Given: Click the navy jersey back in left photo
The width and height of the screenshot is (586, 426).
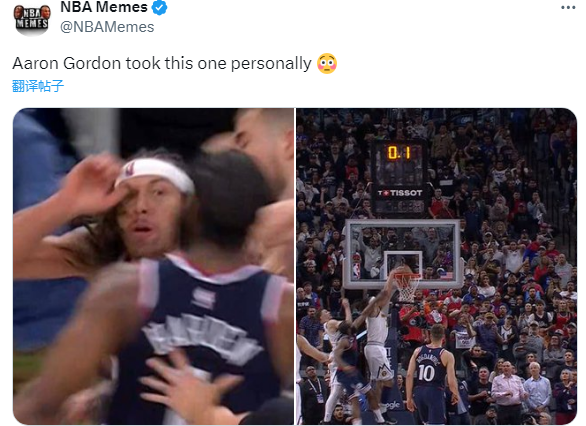Looking at the screenshot, I should (x=204, y=336).
